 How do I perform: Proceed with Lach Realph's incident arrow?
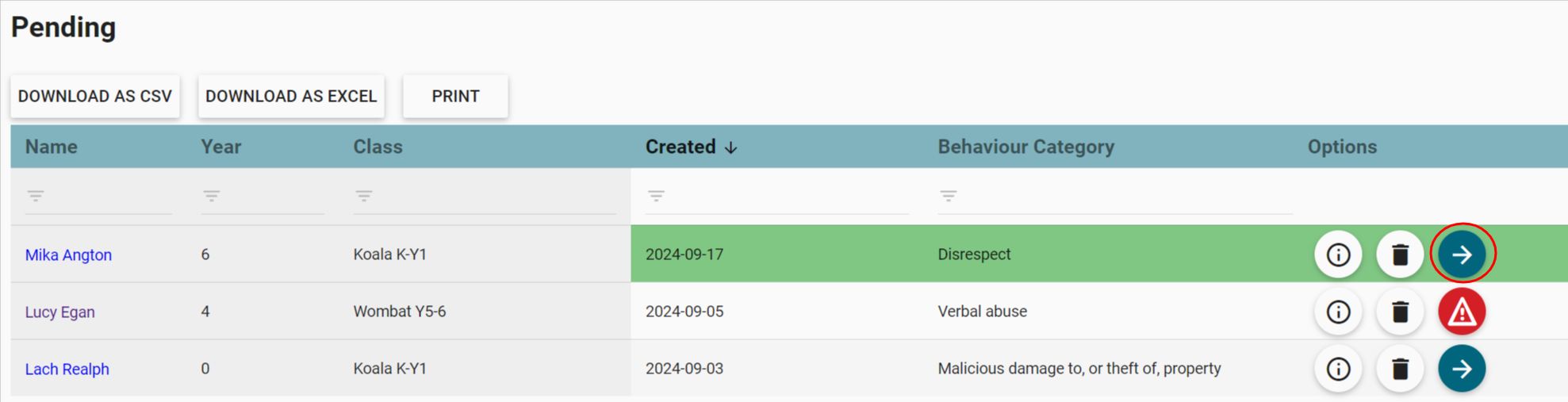1462,369
